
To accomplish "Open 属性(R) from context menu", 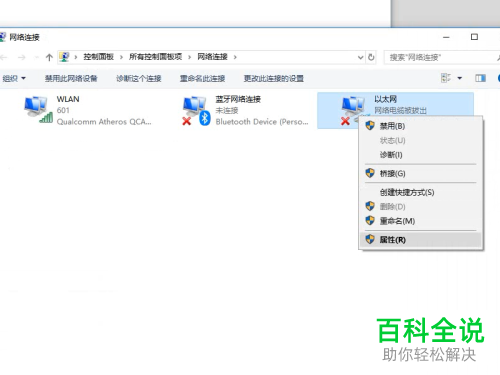I will 421,239.
